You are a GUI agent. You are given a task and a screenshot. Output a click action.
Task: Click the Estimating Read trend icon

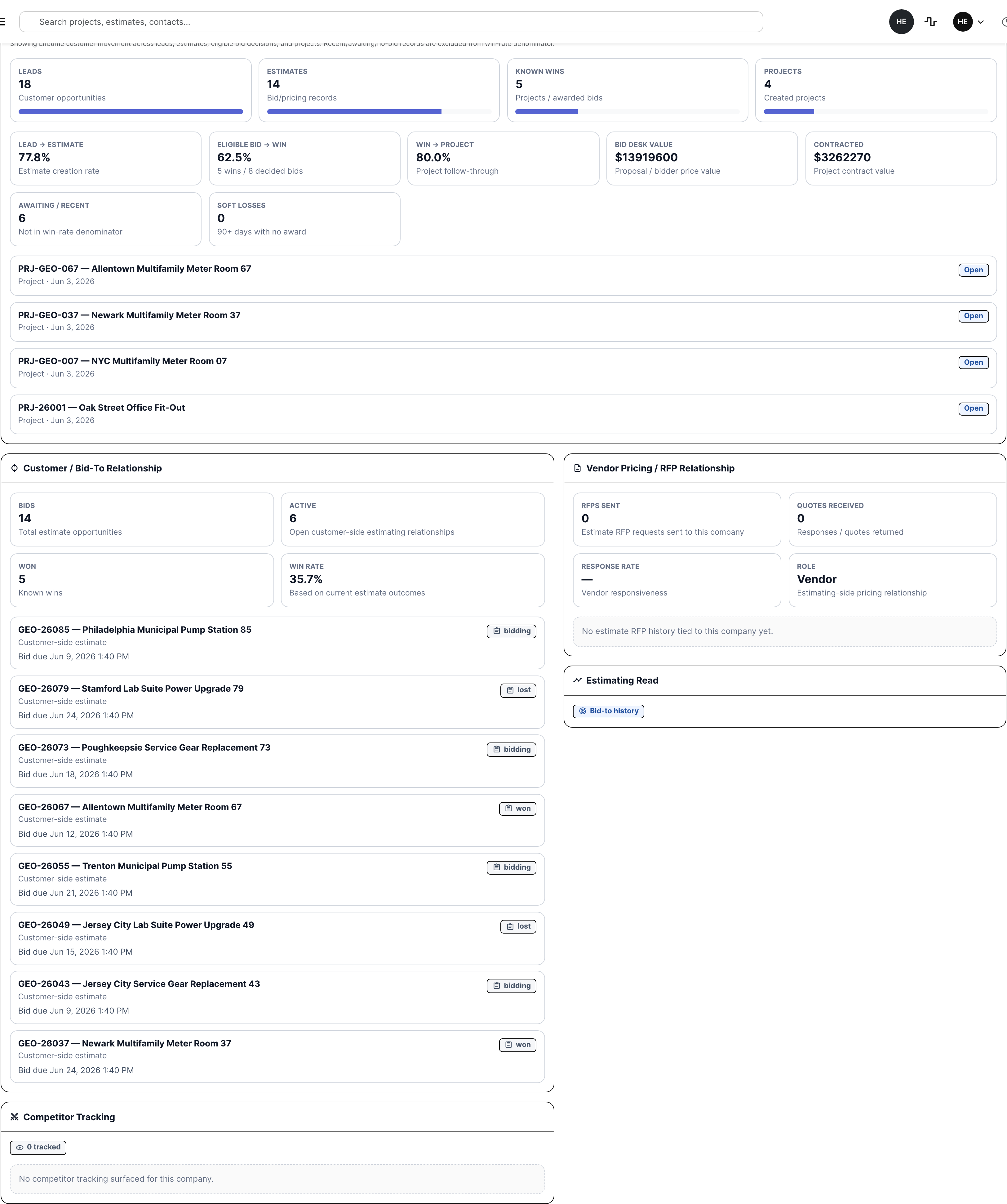click(578, 680)
